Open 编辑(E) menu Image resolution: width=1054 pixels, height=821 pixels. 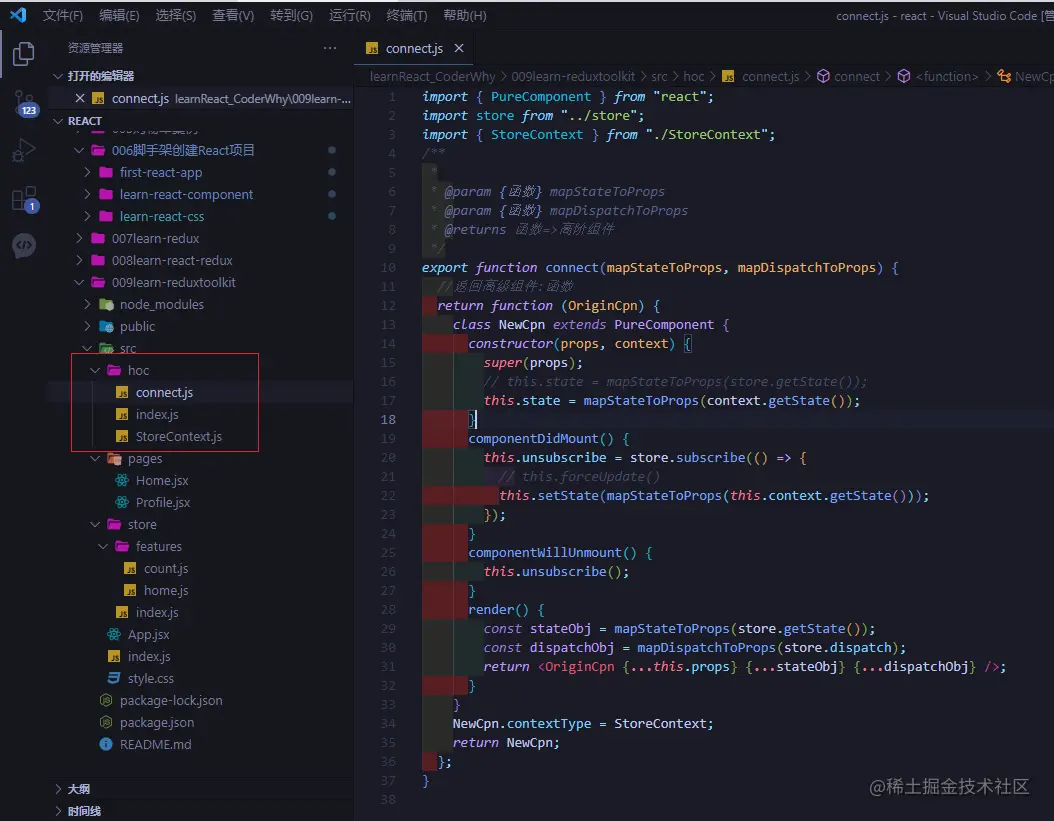coord(119,15)
